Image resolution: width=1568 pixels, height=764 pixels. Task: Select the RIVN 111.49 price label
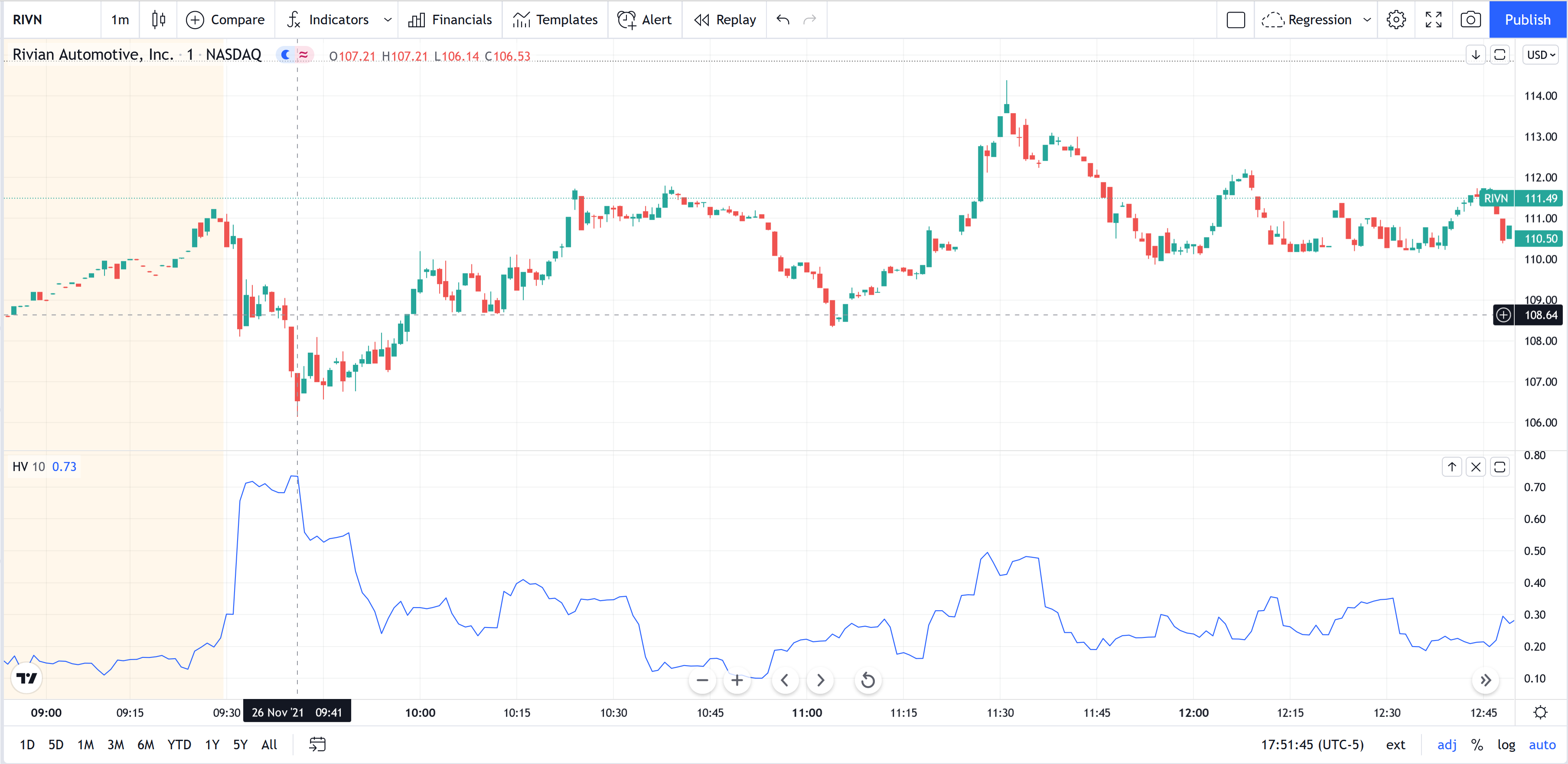pyautogui.click(x=1520, y=198)
